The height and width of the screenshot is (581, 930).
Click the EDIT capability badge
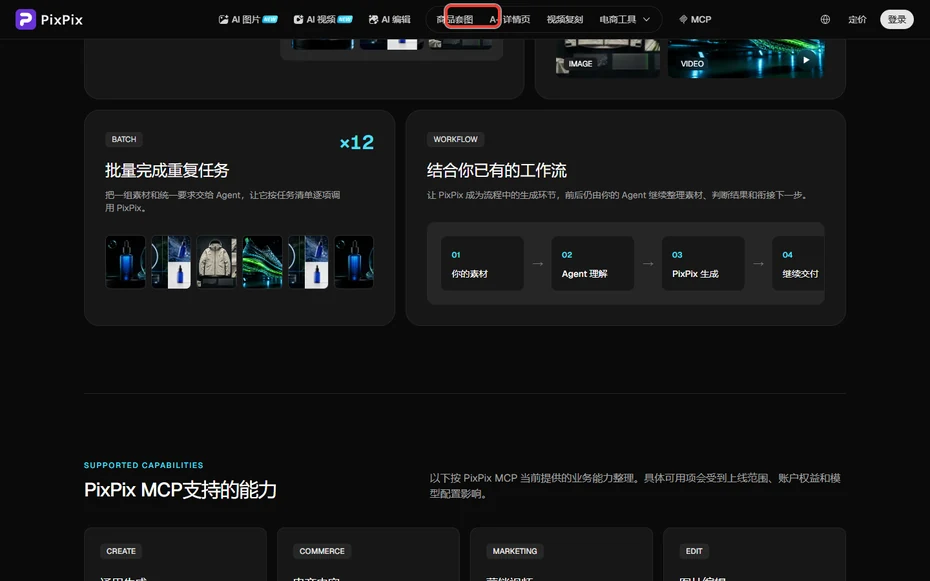click(694, 551)
